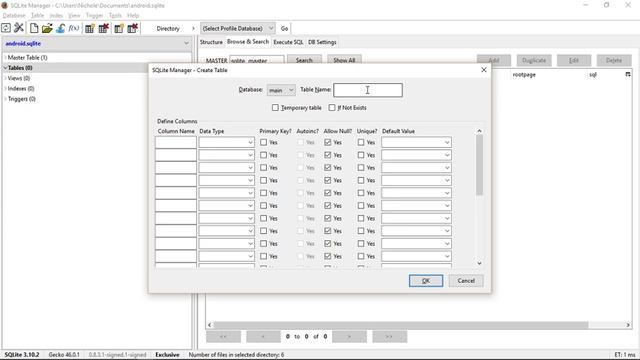
Task: Open Data Type dropdown in second column row
Action: point(227,155)
